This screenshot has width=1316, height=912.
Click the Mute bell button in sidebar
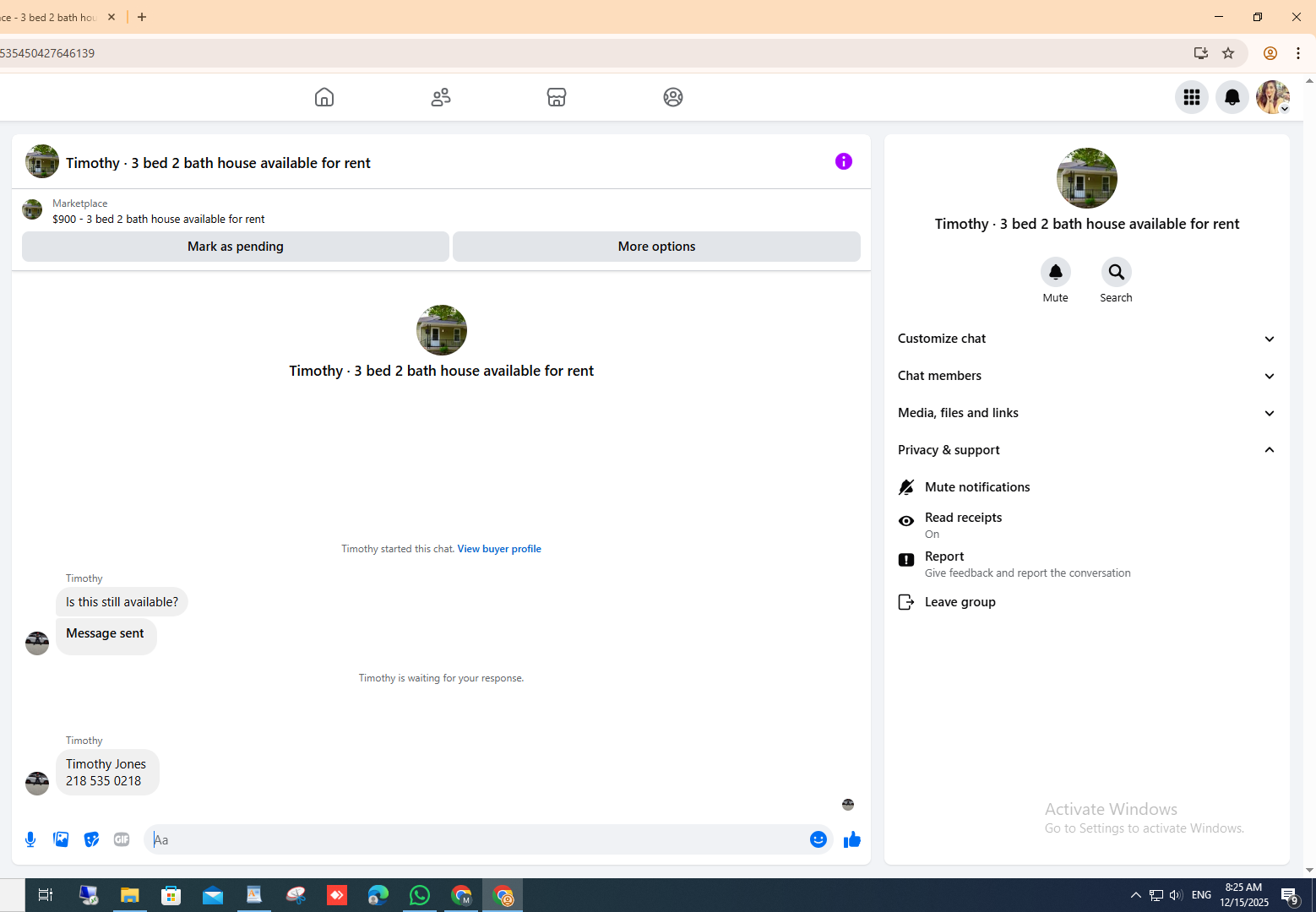(1056, 272)
